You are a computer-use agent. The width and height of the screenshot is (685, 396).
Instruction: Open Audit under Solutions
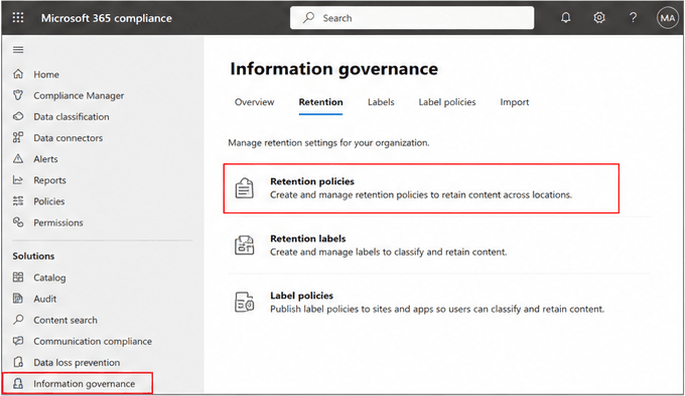click(x=45, y=299)
